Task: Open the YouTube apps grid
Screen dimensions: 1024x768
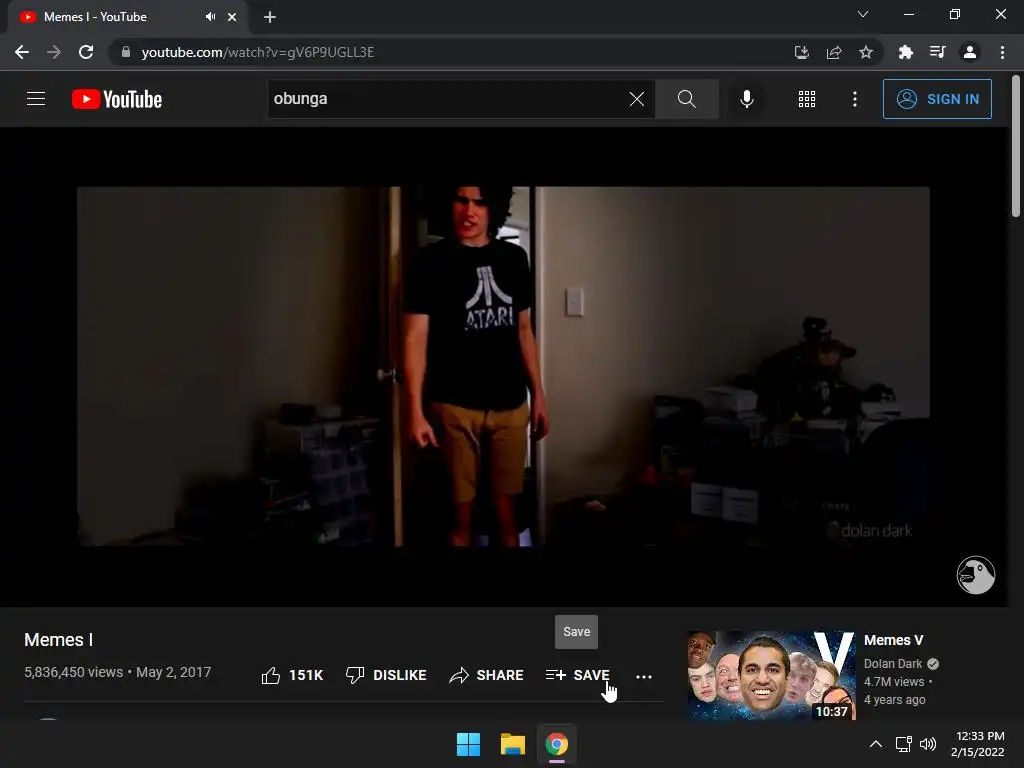Action: [807, 99]
